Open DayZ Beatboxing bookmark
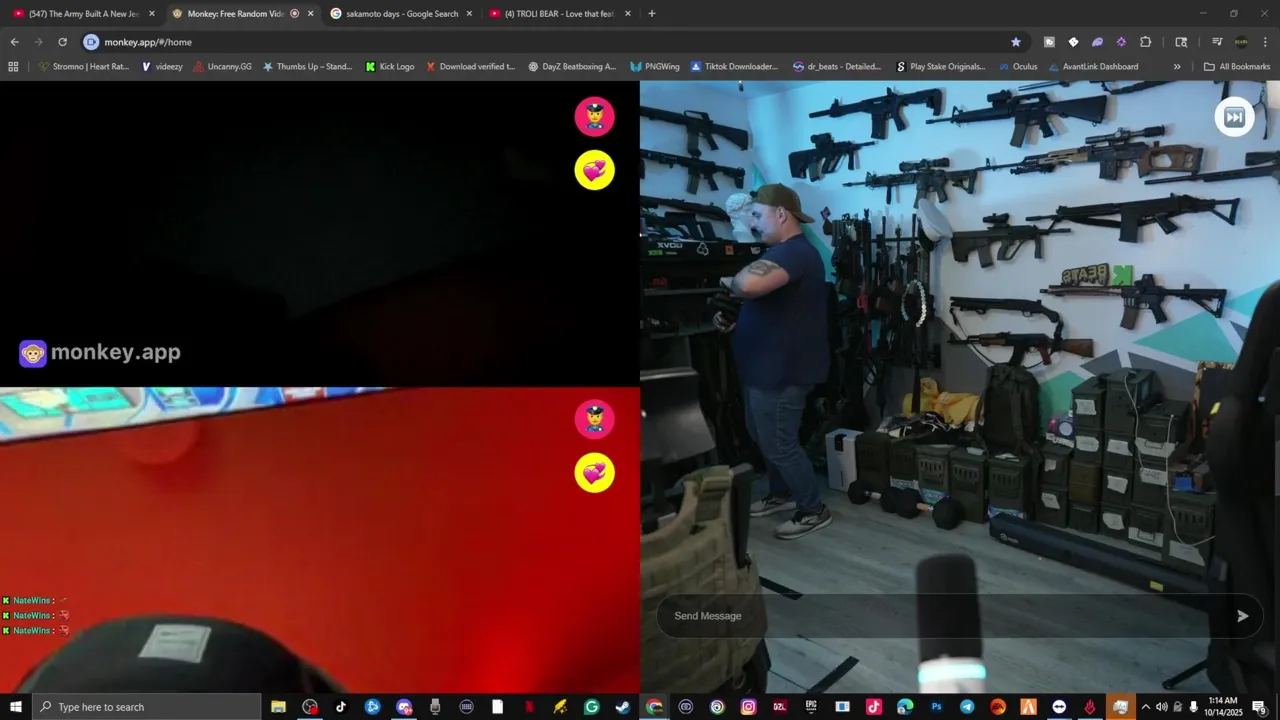The image size is (1280, 720). coord(572,67)
